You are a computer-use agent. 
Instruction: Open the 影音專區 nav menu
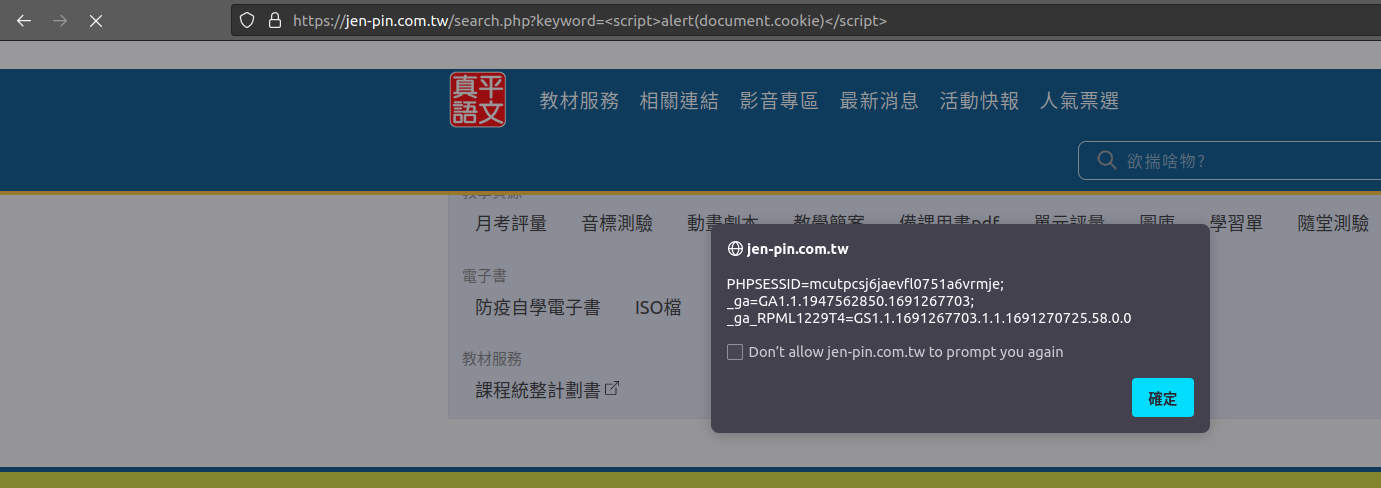point(779,101)
